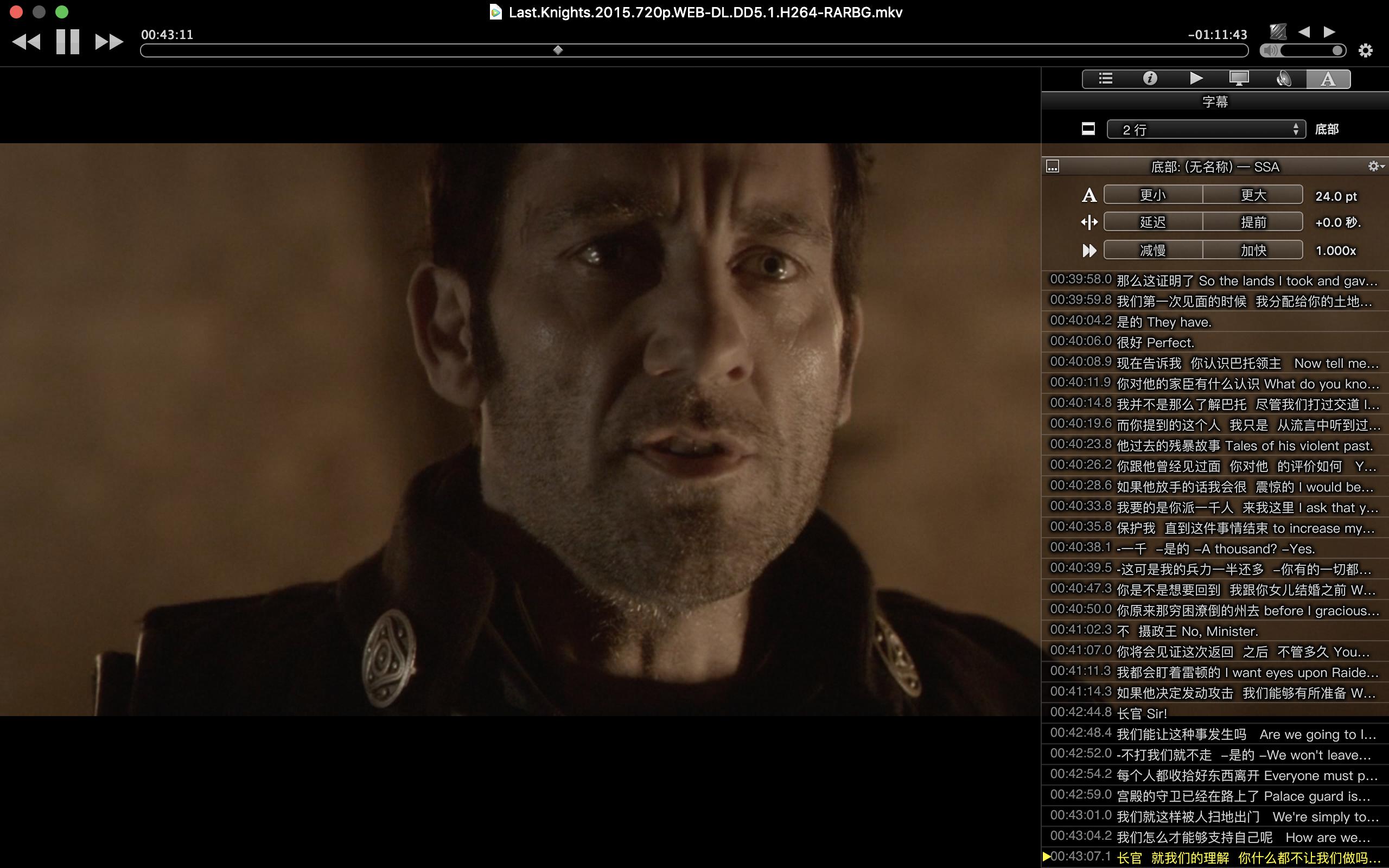Go to next chapter arrow
The height and width of the screenshot is (868, 1389).
(1329, 31)
